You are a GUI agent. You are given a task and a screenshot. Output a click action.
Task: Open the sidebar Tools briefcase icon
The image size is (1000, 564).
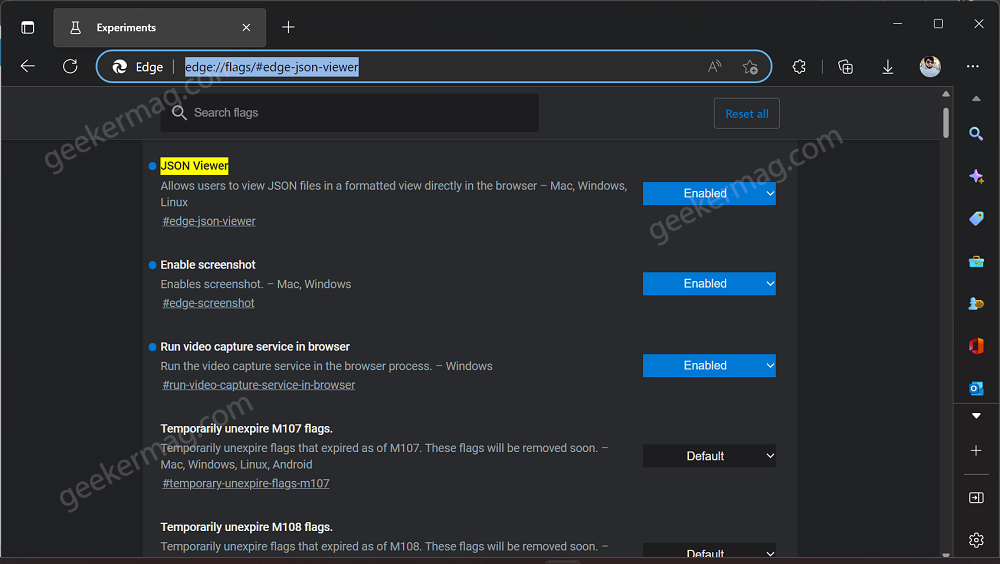pos(976,262)
